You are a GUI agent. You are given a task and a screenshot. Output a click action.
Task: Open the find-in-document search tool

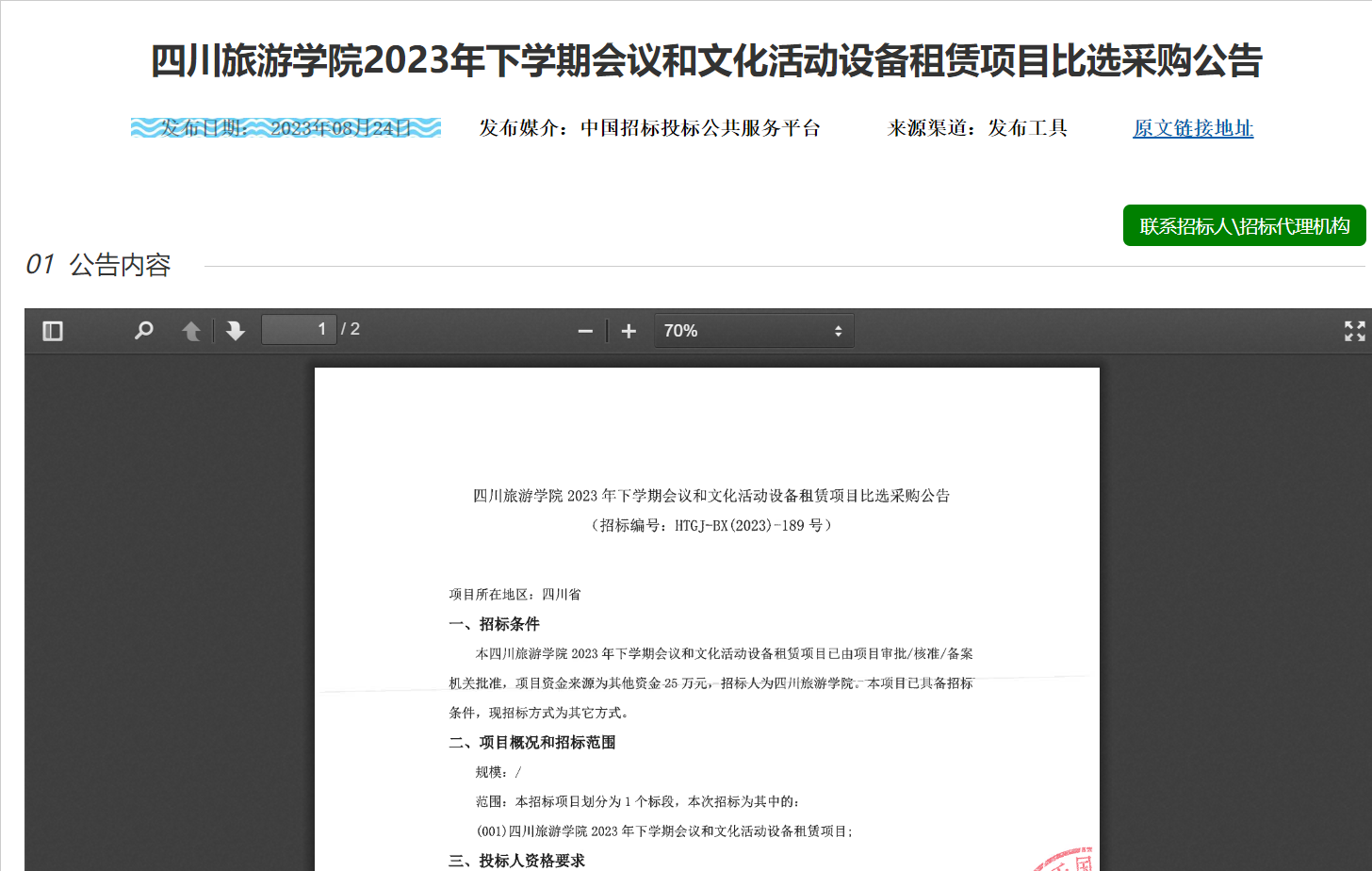[144, 331]
